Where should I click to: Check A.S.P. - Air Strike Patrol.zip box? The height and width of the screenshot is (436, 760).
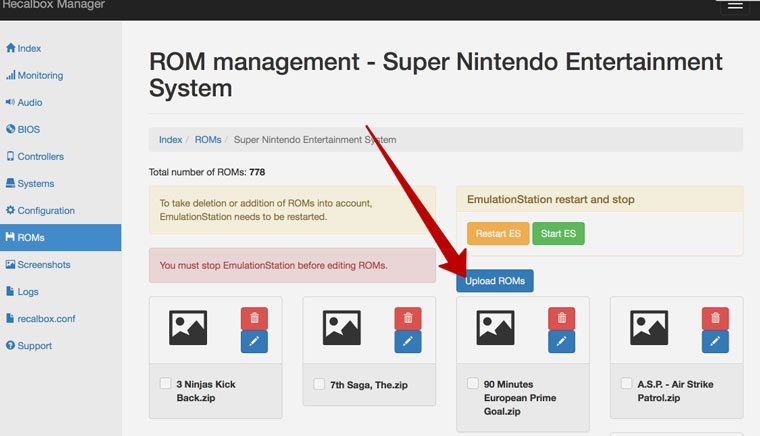click(626, 383)
